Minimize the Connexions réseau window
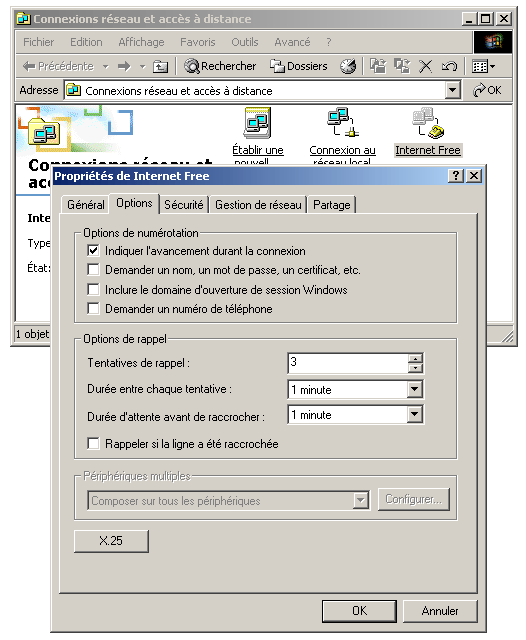526x640 pixels. (x=469, y=19)
